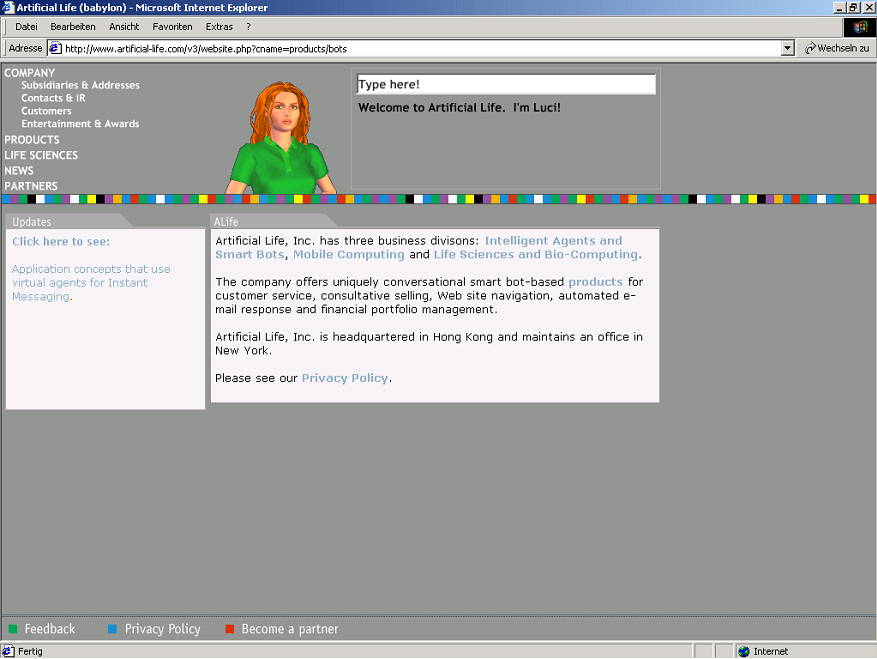
Task: Click the page icon in address bar
Action: [x=55, y=48]
